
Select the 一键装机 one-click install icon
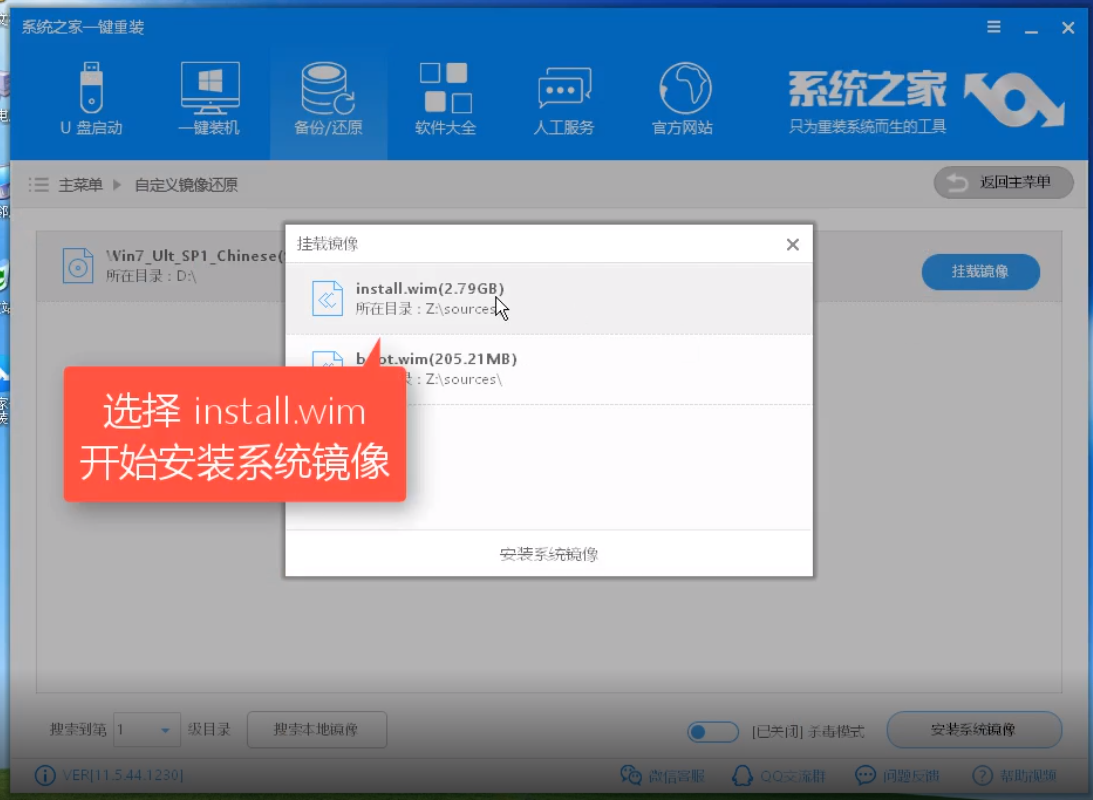point(209,99)
